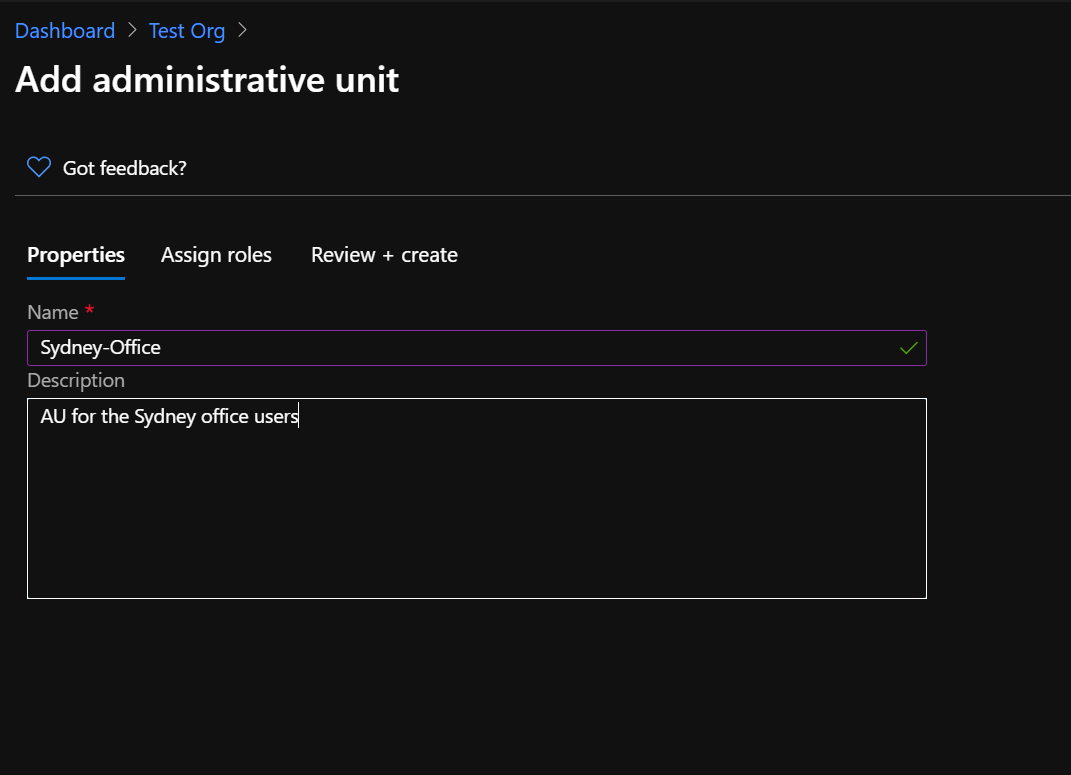Image resolution: width=1071 pixels, height=775 pixels.
Task: Click the Name field label
Action: click(x=53, y=311)
